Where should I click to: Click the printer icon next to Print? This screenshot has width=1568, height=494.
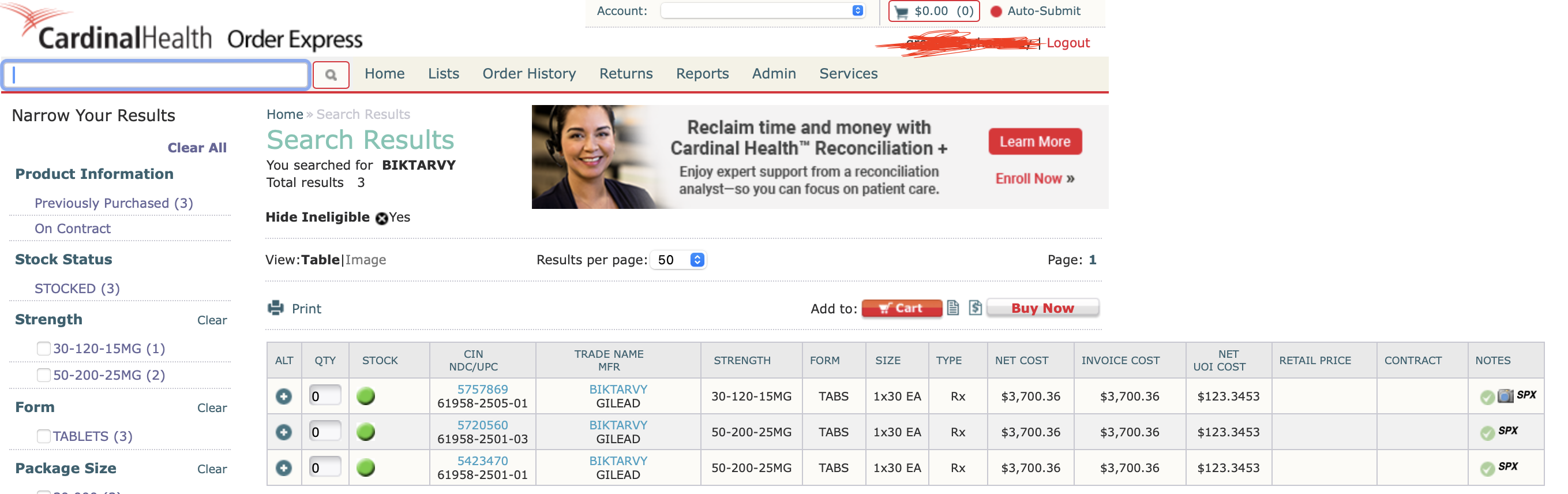click(x=276, y=308)
